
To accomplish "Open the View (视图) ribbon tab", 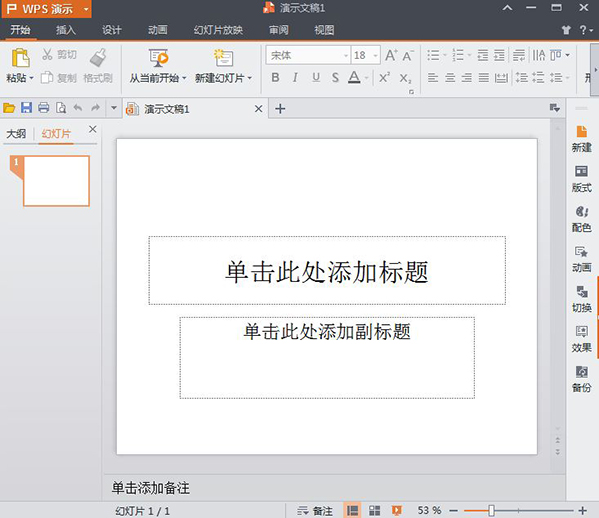I will [x=324, y=30].
